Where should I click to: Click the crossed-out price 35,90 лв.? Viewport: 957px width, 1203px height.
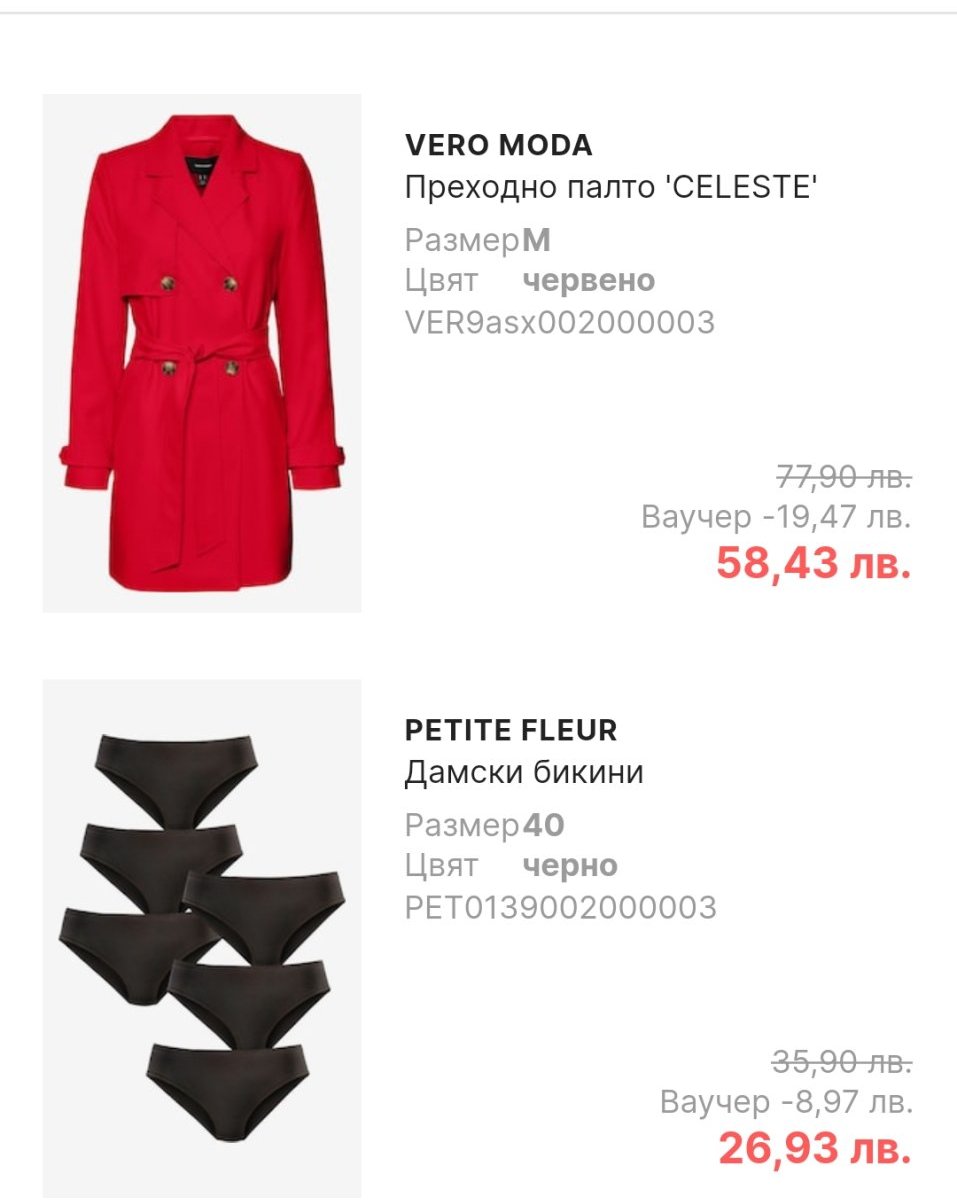842,1062
